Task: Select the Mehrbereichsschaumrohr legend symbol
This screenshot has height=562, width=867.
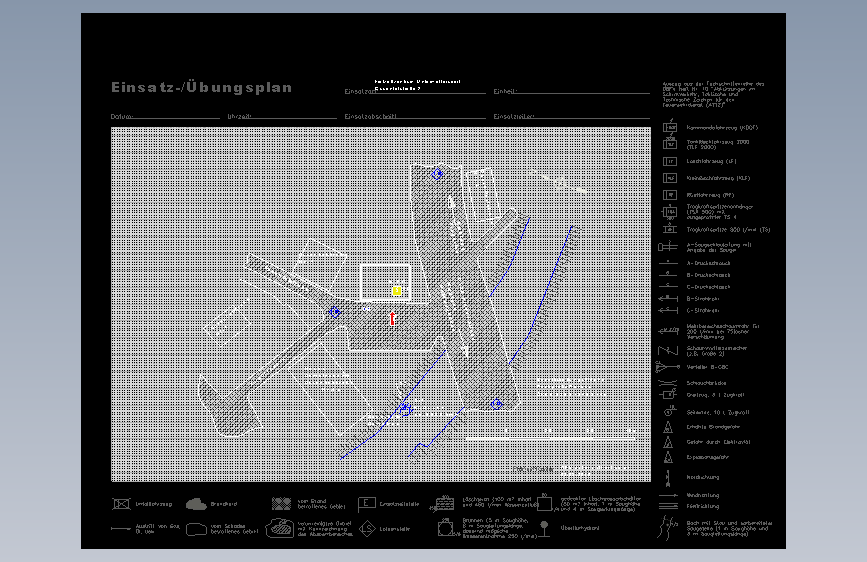Action: pyautogui.click(x=668, y=331)
